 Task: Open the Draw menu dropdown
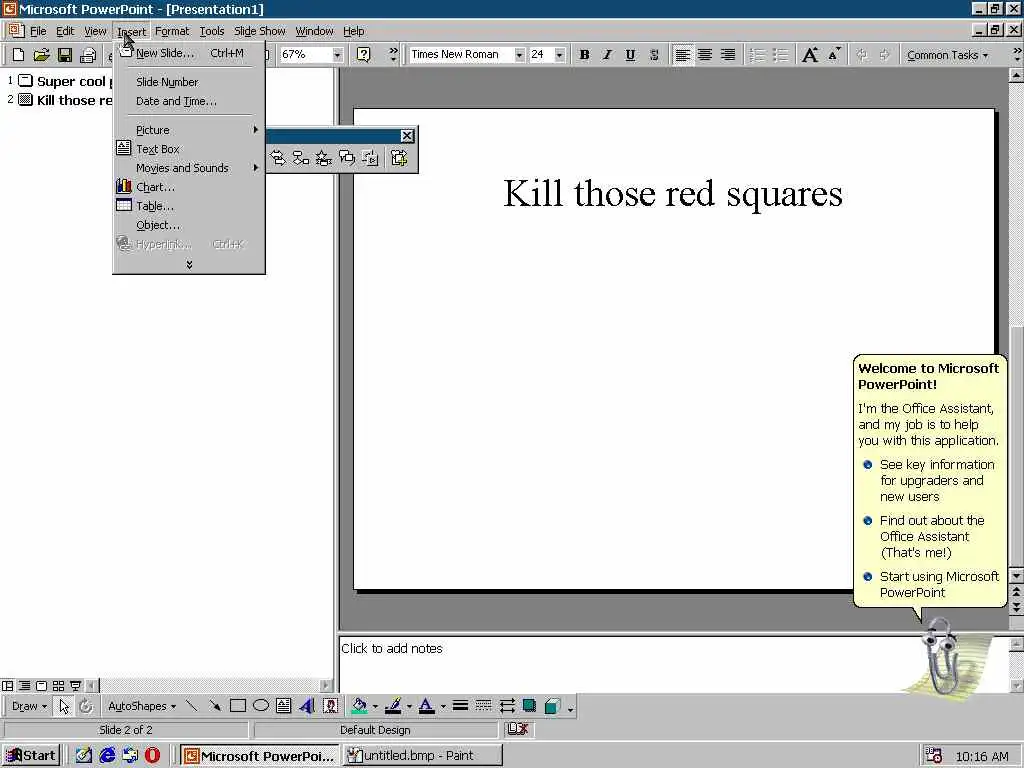pos(29,706)
